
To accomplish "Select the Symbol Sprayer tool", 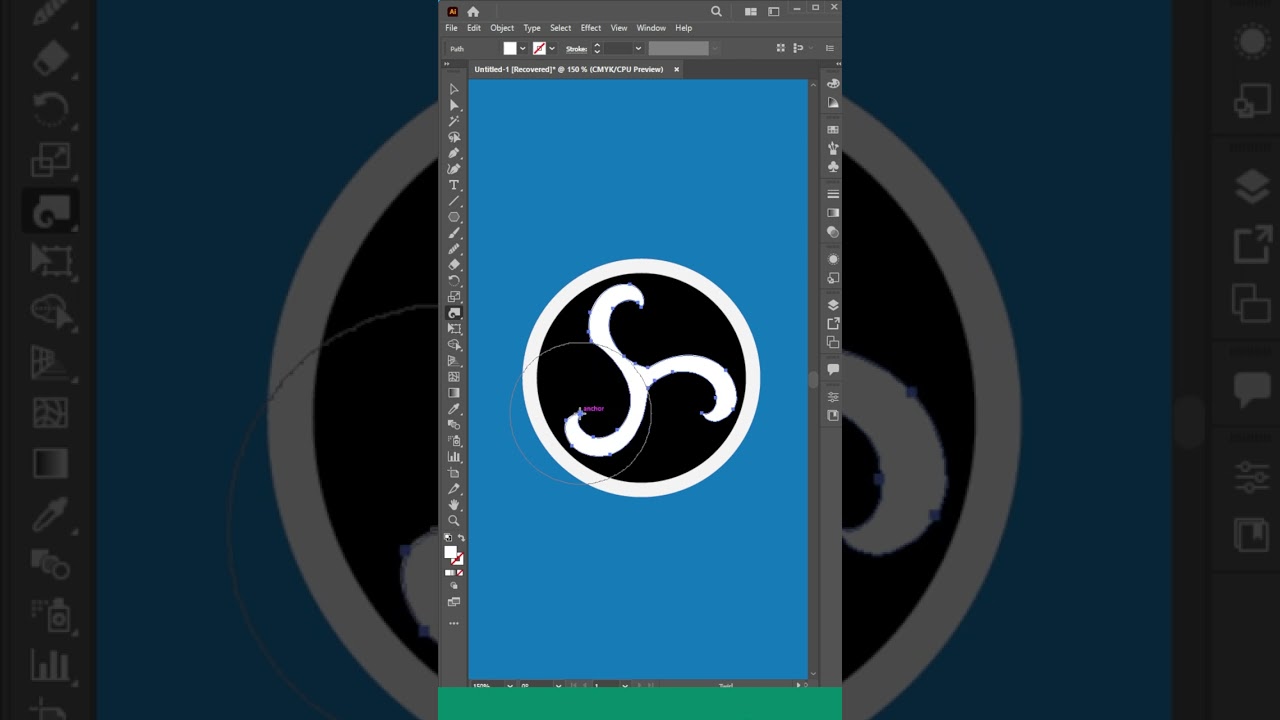I will [454, 440].
